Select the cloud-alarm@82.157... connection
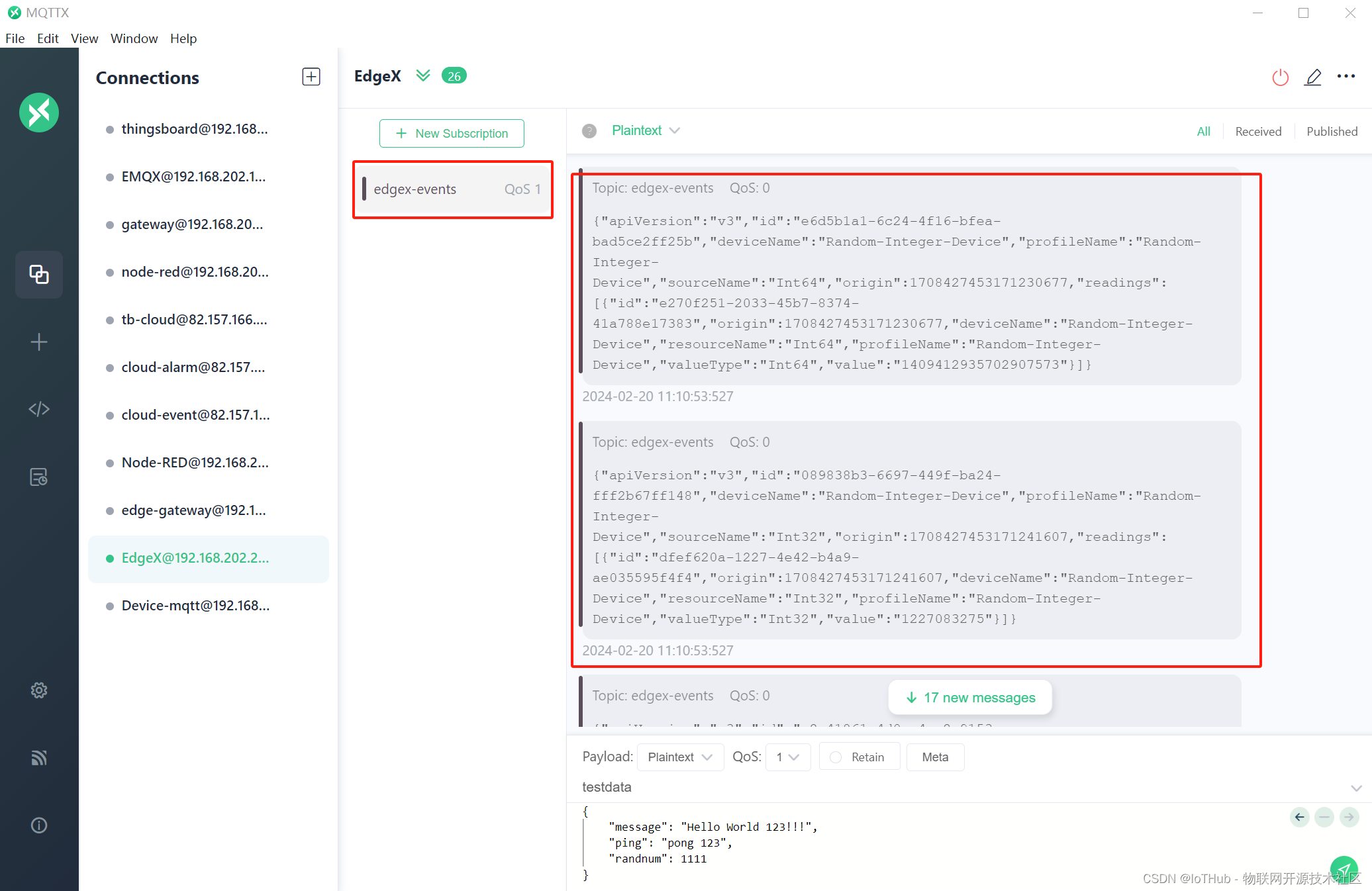 point(209,367)
